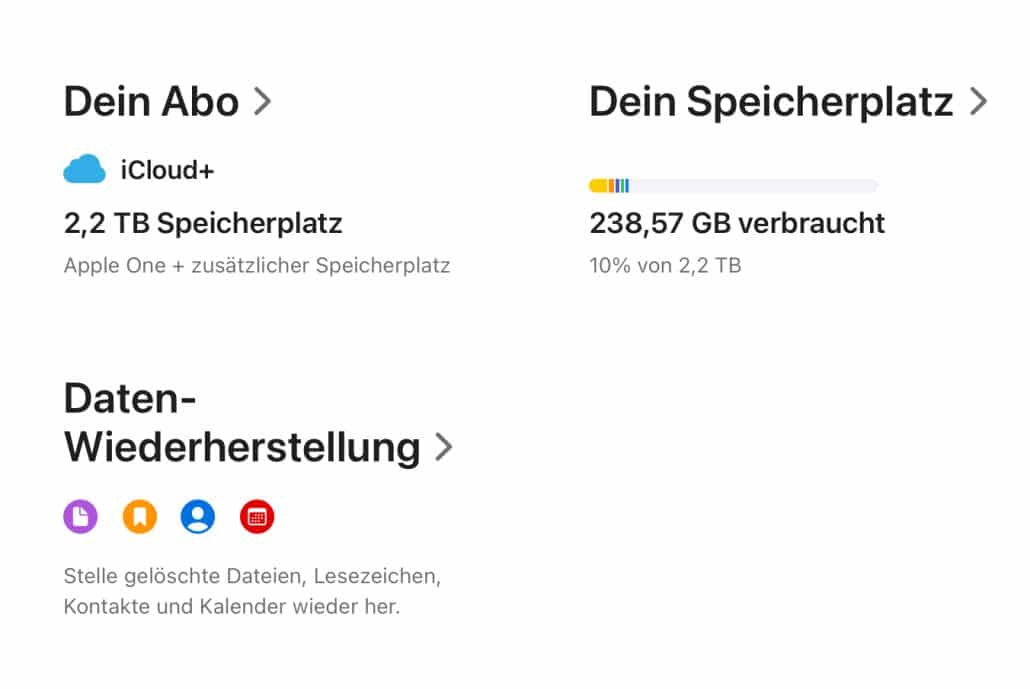Click the Apple One zusätzlicher Speicherplatz description
Screen dimensions: 1030x689
coord(257,265)
